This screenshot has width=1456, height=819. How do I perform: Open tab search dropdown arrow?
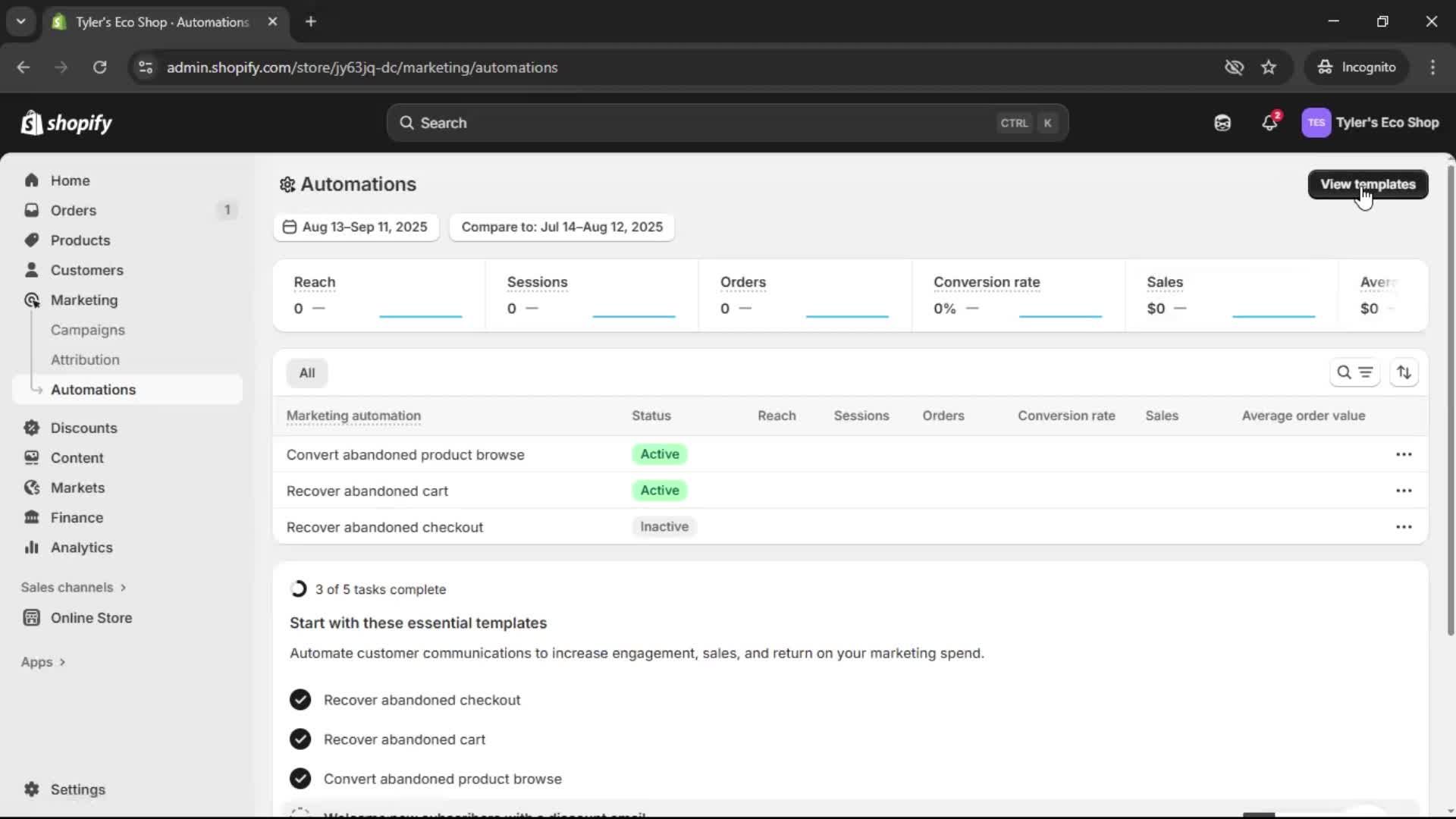20,21
